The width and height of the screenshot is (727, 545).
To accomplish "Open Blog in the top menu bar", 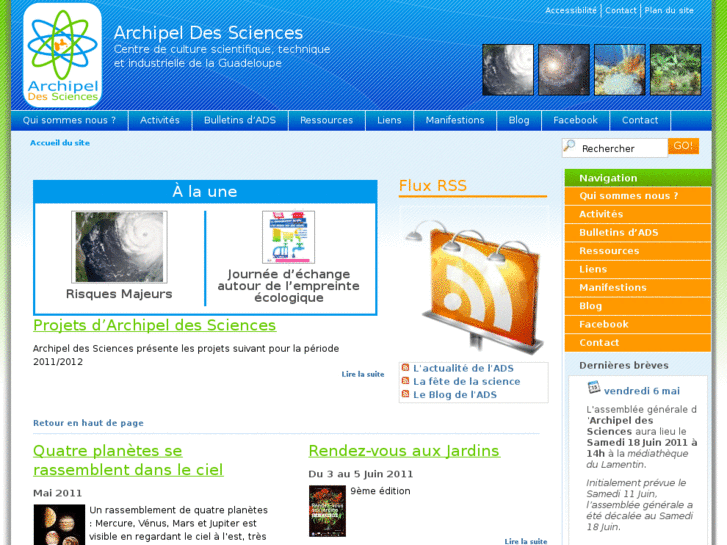I will 519,120.
